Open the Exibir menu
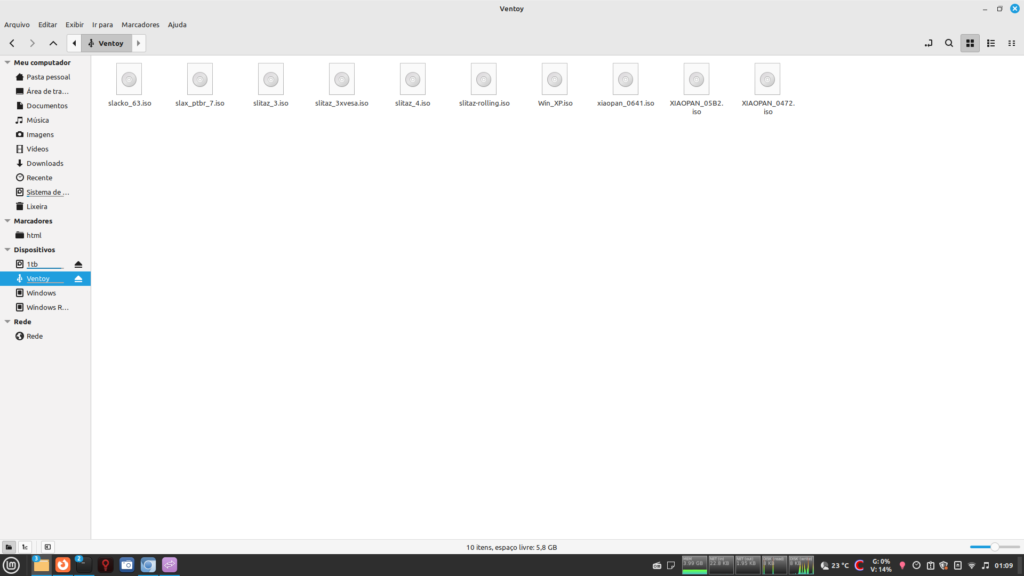The image size is (1024, 576). click(x=75, y=24)
